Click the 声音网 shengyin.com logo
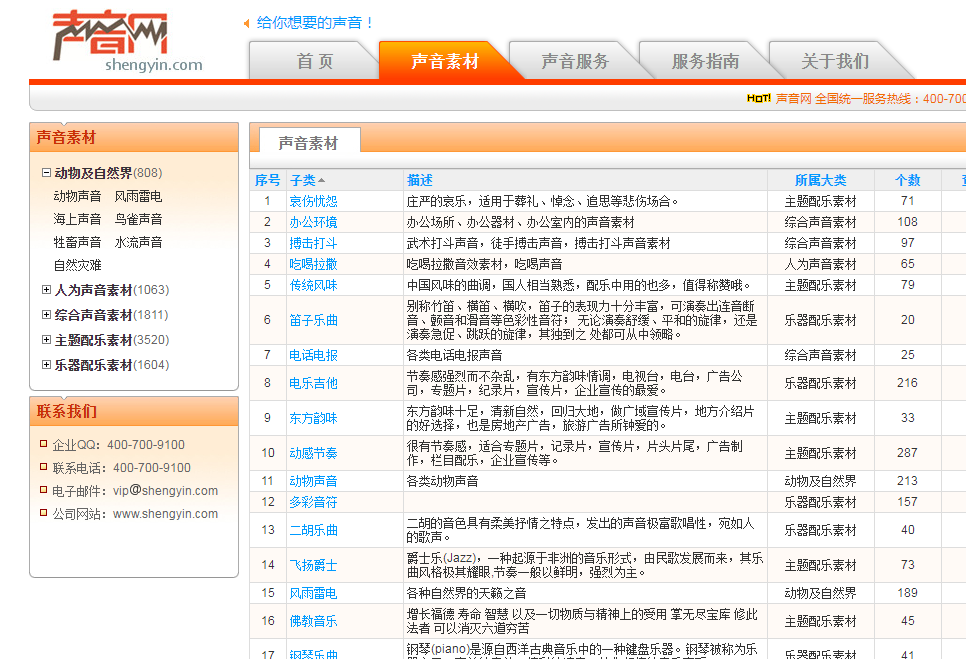This screenshot has height=659, width=966. pyautogui.click(x=126, y=42)
